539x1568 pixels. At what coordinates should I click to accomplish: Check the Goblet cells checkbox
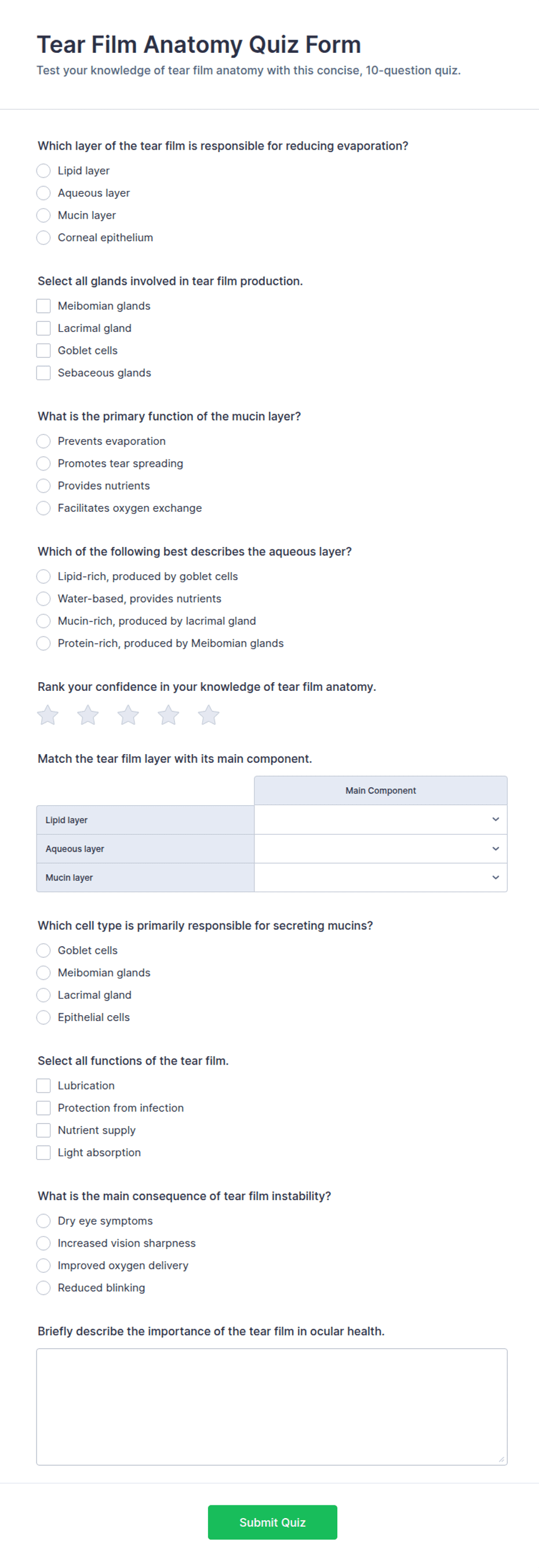(x=43, y=350)
